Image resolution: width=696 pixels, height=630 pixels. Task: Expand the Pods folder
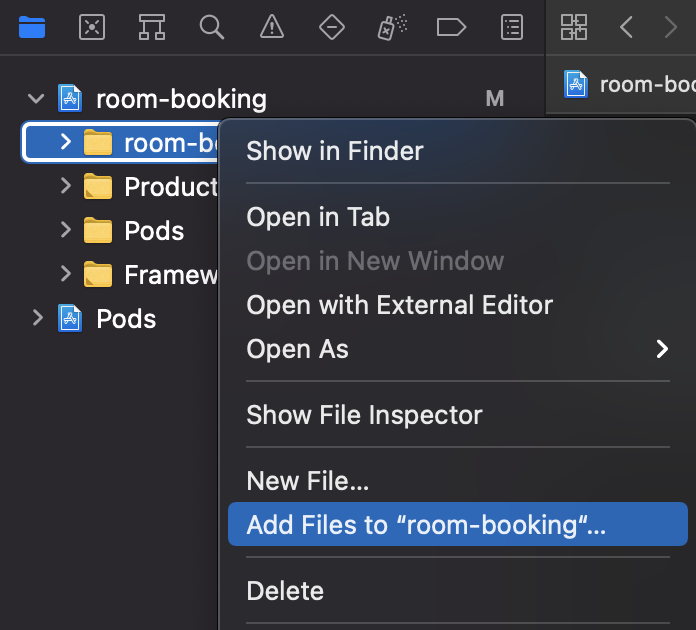(x=66, y=230)
